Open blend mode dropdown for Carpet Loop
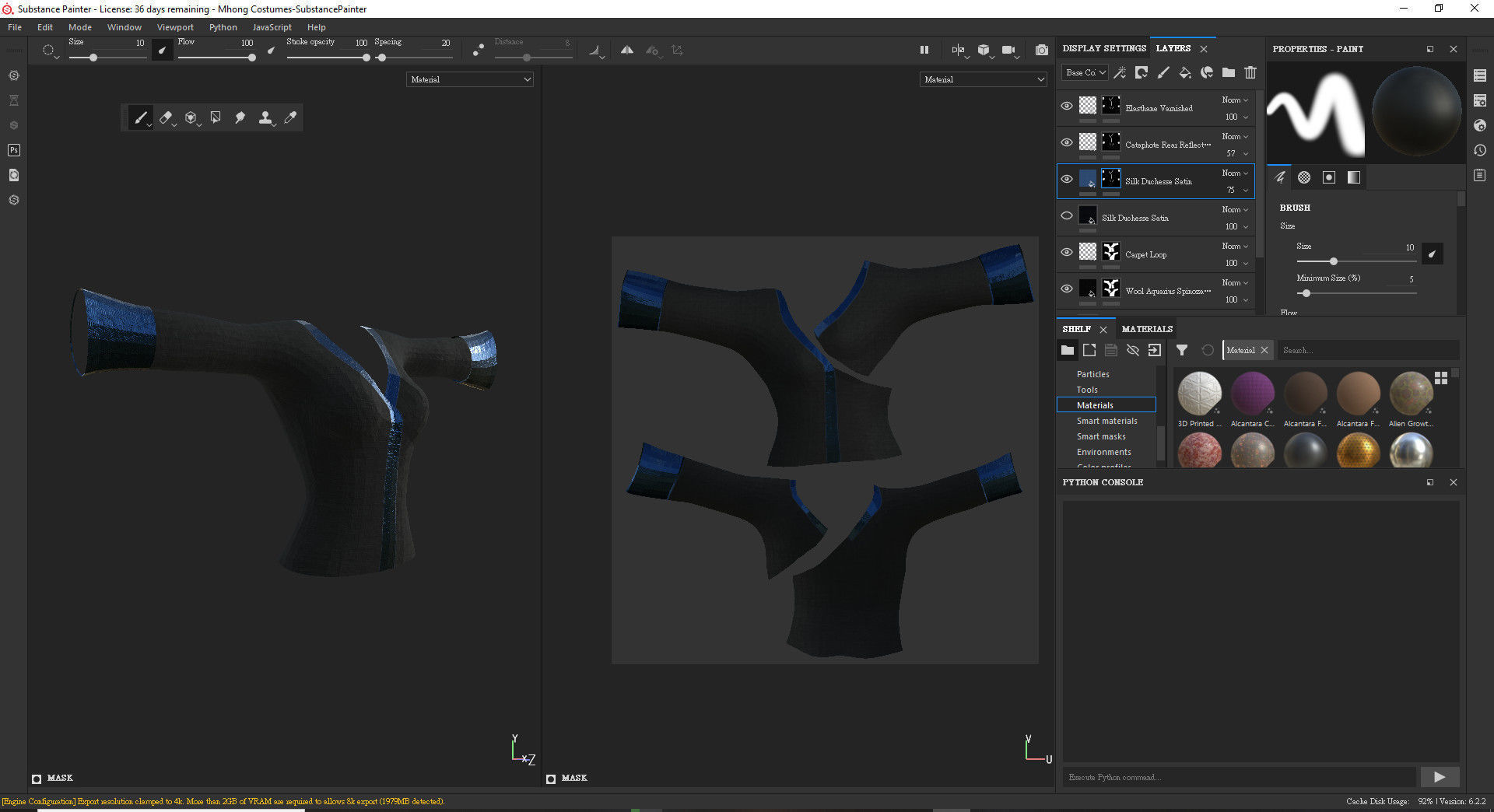The width and height of the screenshot is (1494, 812). point(1235,246)
